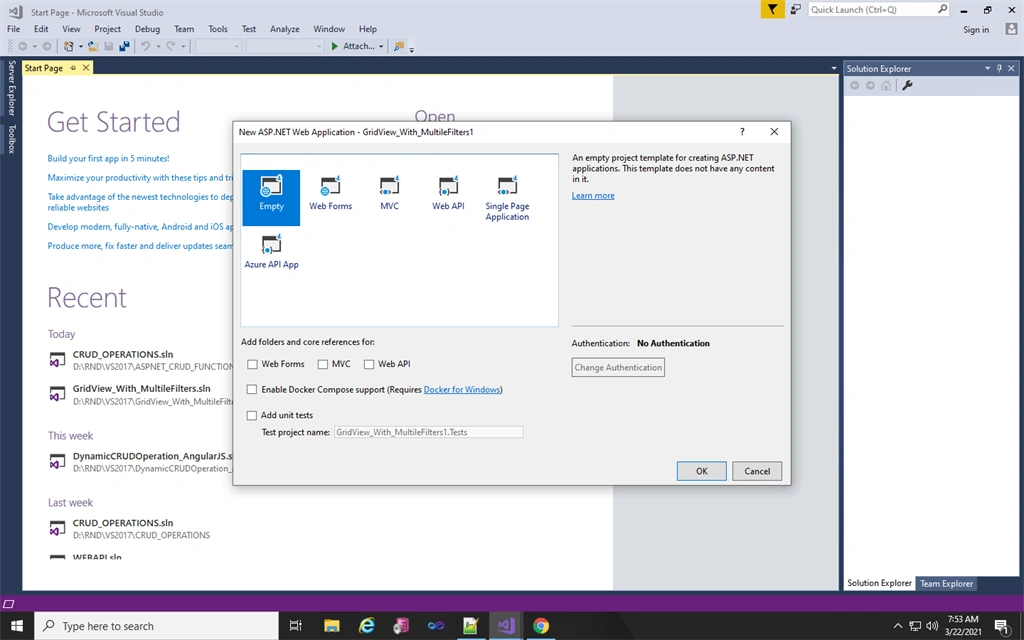
Task: Select the Web API project template icon
Action: coord(448,186)
